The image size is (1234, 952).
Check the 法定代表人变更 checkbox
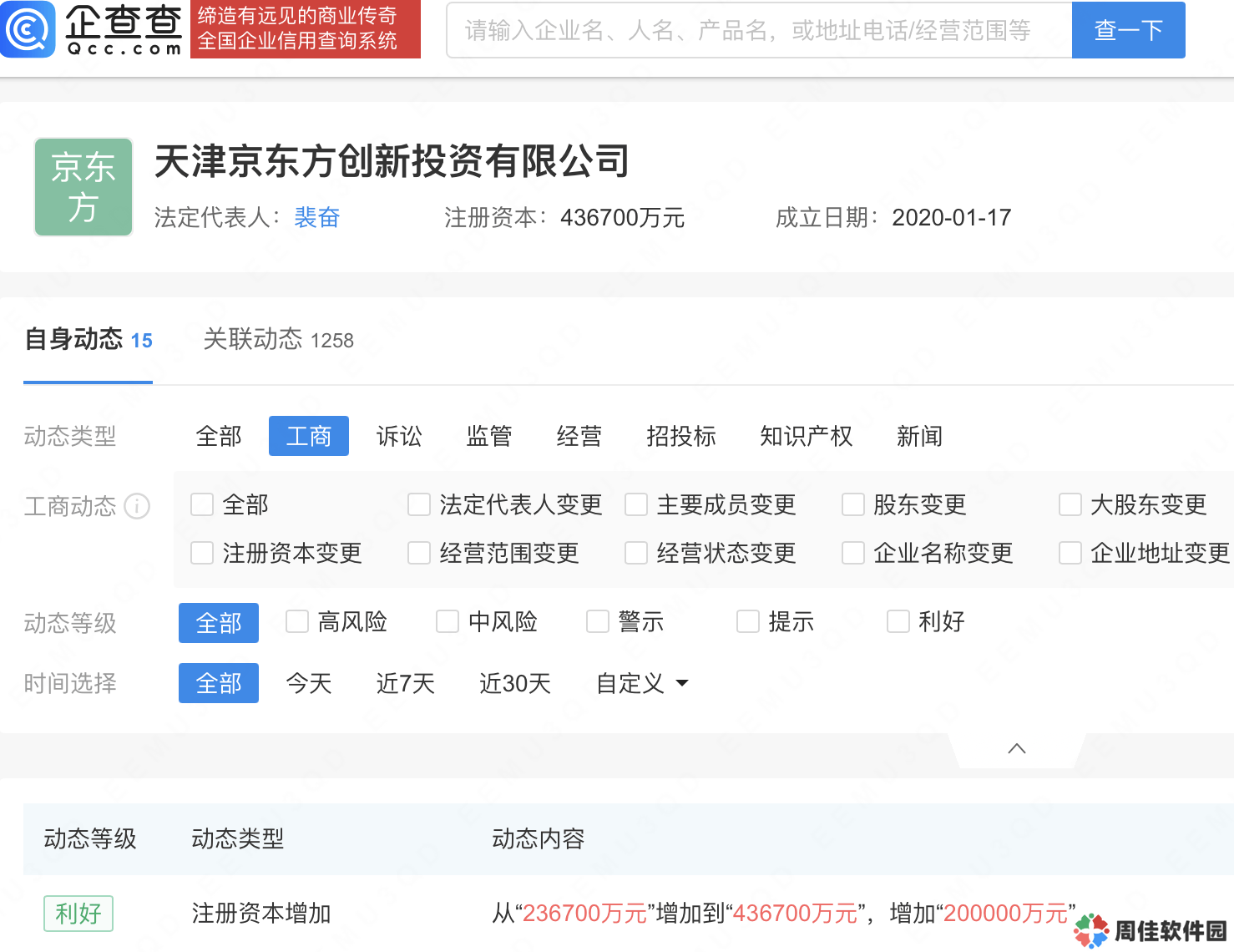[419, 504]
